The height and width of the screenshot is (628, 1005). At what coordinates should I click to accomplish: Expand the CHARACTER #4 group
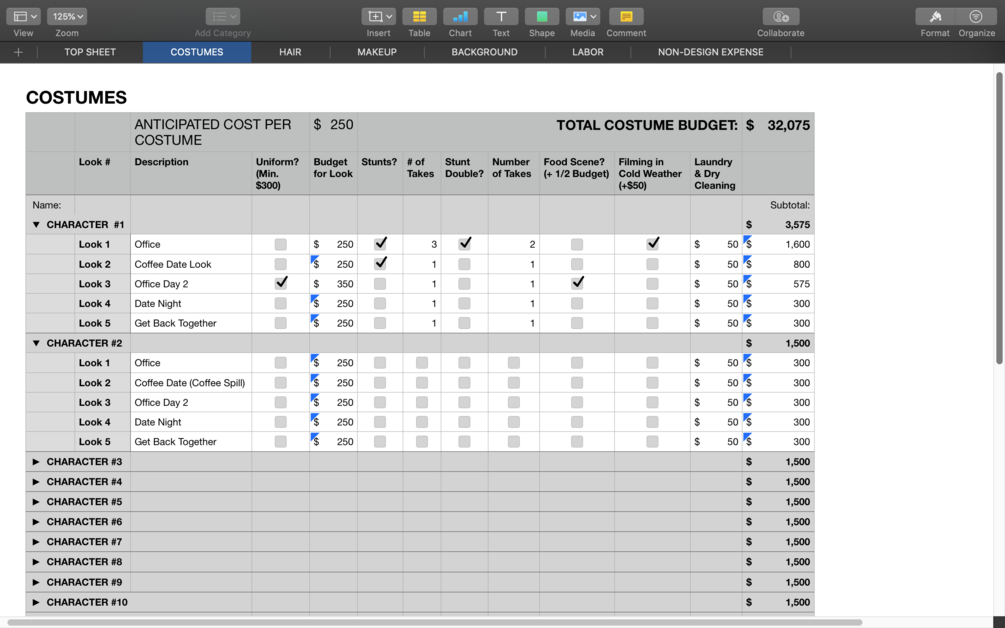[36, 481]
